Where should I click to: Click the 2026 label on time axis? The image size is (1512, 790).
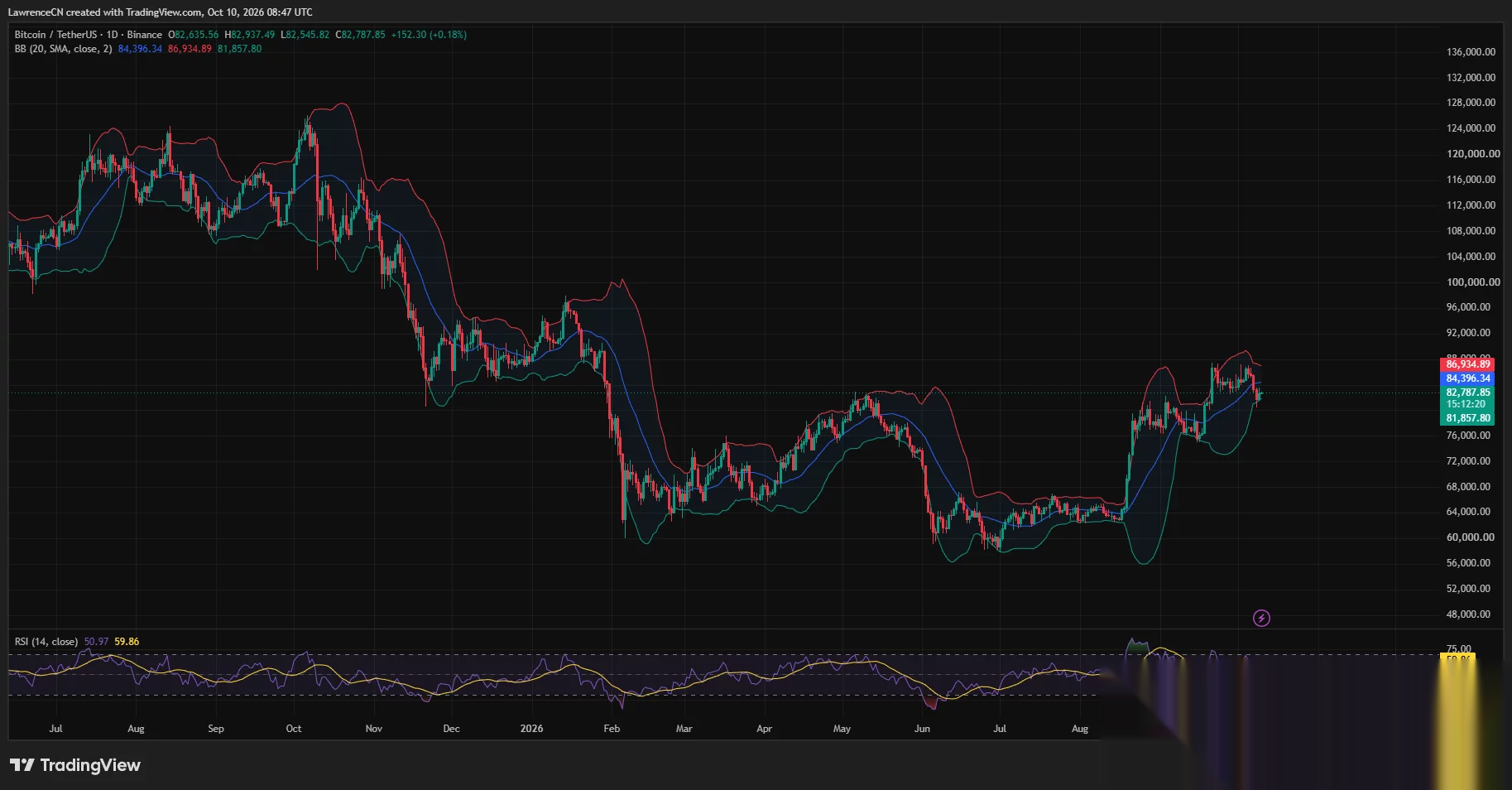coord(531,729)
